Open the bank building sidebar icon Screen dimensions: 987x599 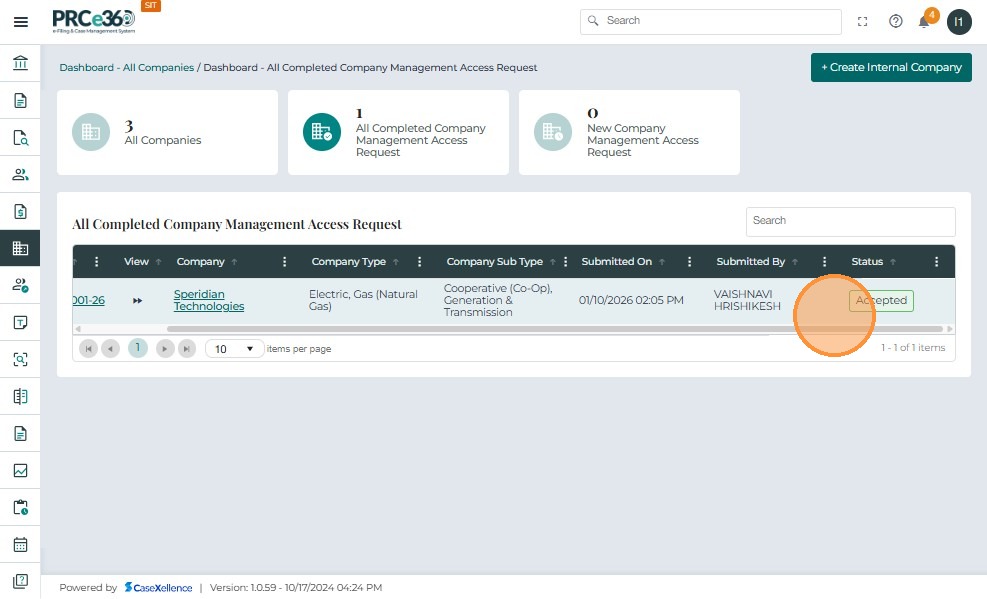tap(20, 64)
